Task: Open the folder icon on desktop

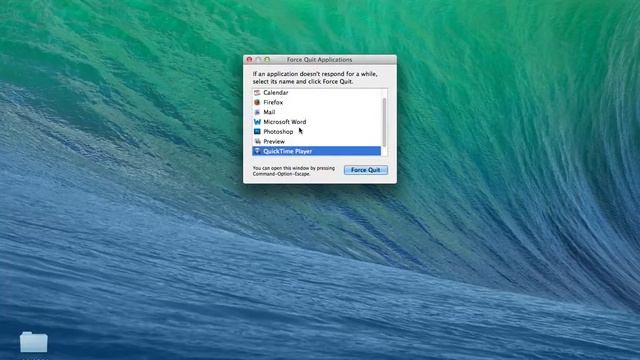Action: [33, 342]
